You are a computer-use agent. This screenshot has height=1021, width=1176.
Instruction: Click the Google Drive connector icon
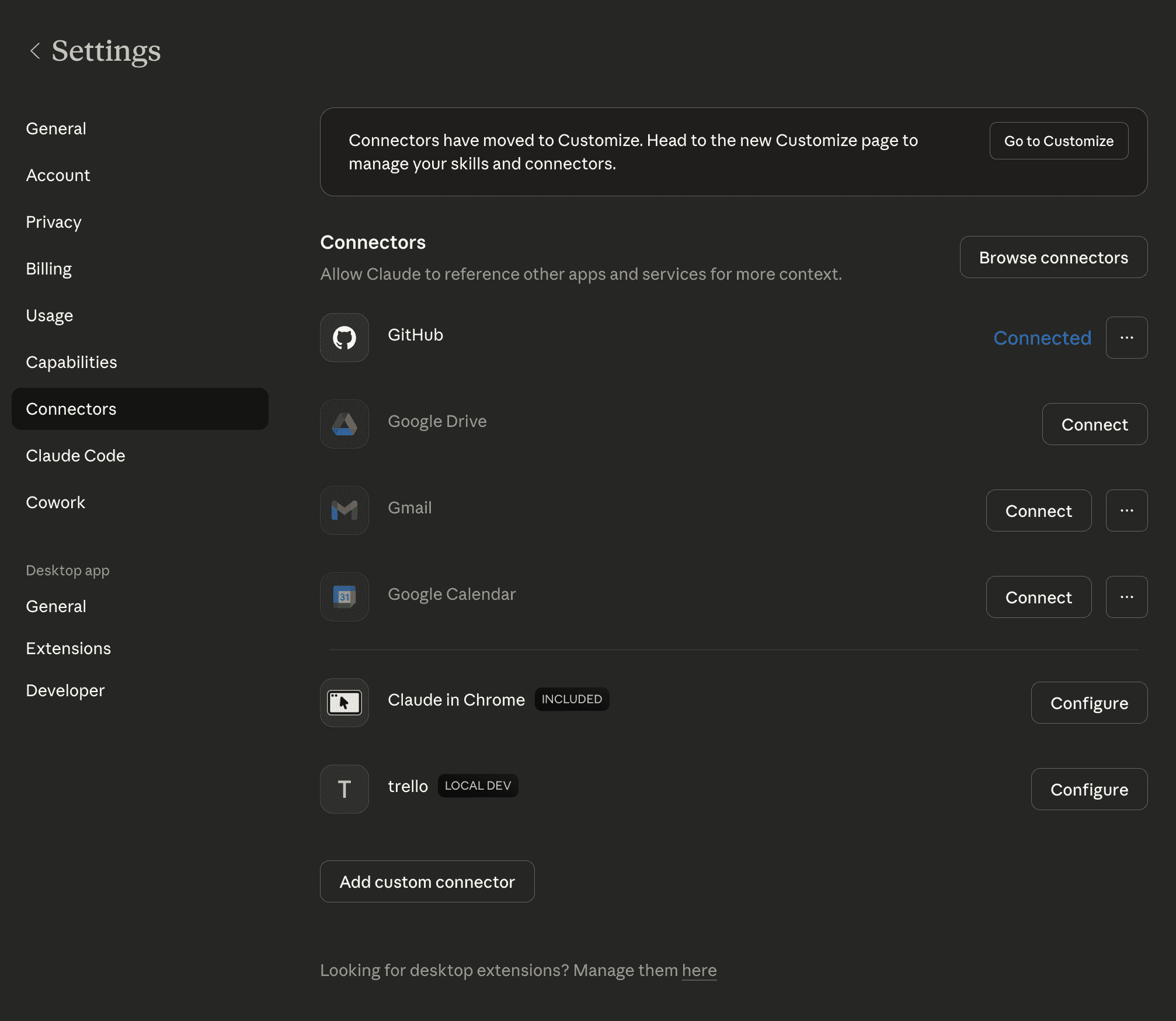[345, 424]
